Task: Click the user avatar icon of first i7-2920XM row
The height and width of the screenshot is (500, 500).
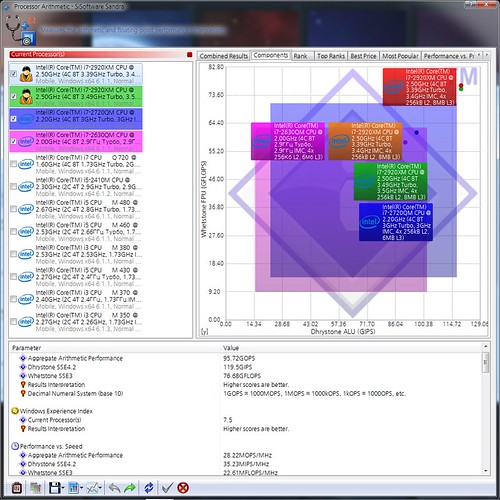Action: point(26,74)
